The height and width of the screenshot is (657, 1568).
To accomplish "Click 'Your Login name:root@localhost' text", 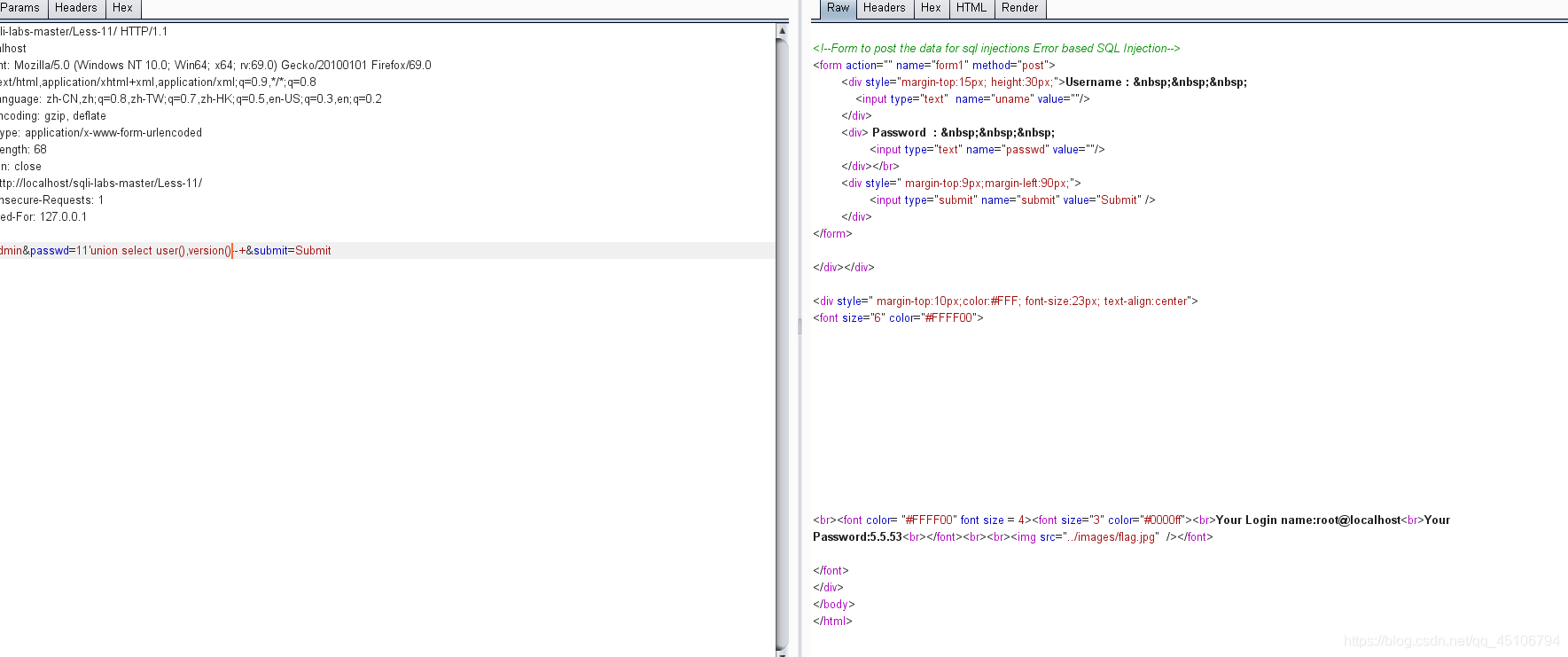I will point(1308,520).
